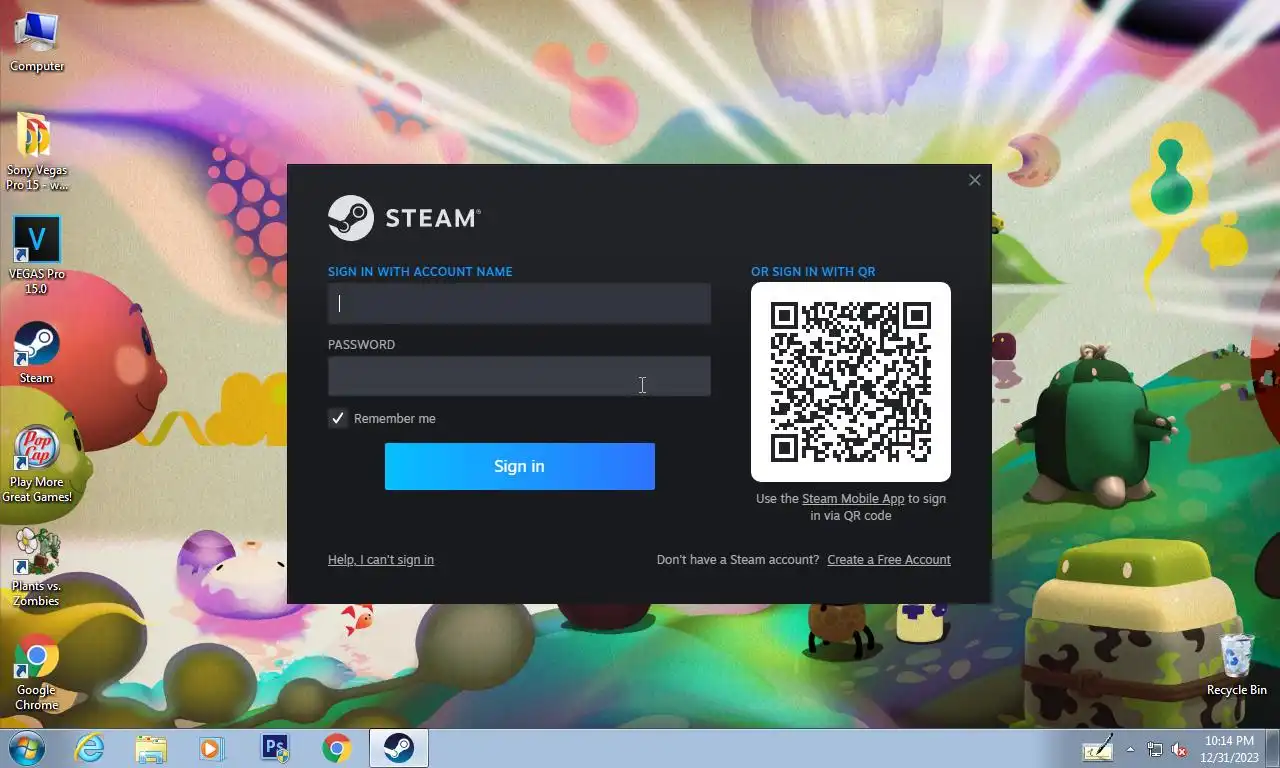This screenshot has width=1280, height=768.
Task: Open Chrome from the taskbar
Action: coord(336,748)
